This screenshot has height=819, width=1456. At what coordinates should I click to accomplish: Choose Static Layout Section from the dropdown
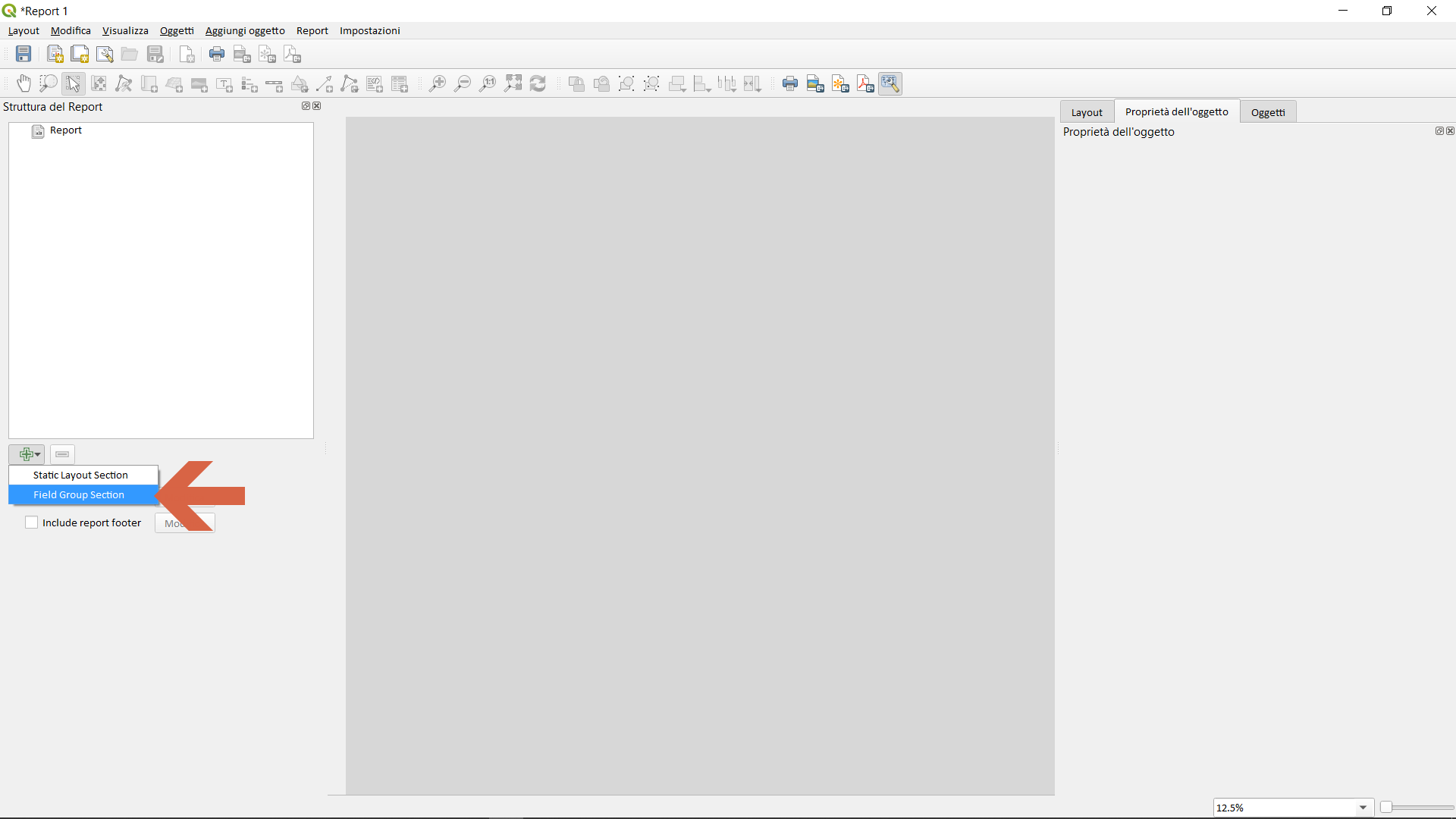[x=80, y=475]
